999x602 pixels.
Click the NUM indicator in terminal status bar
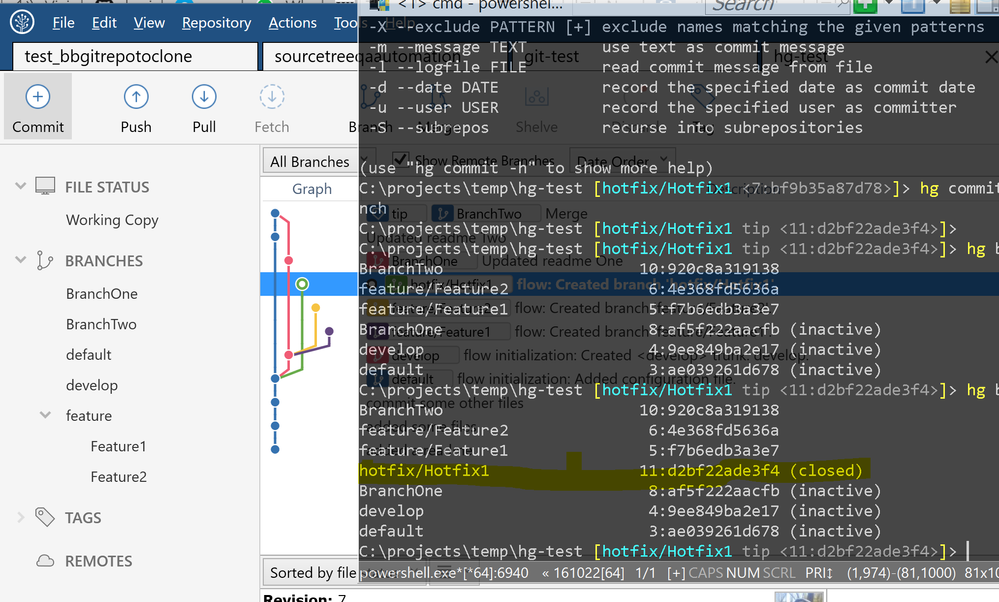point(743,573)
